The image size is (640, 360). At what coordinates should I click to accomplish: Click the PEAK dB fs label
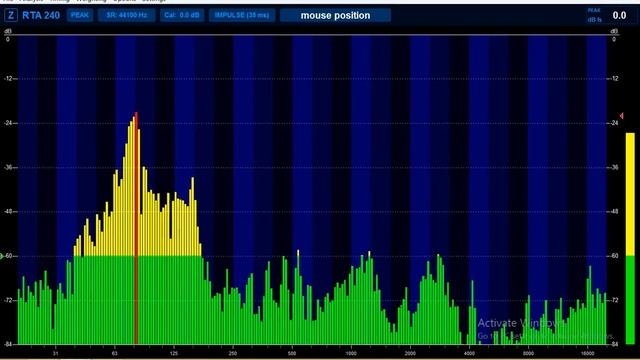pos(594,15)
